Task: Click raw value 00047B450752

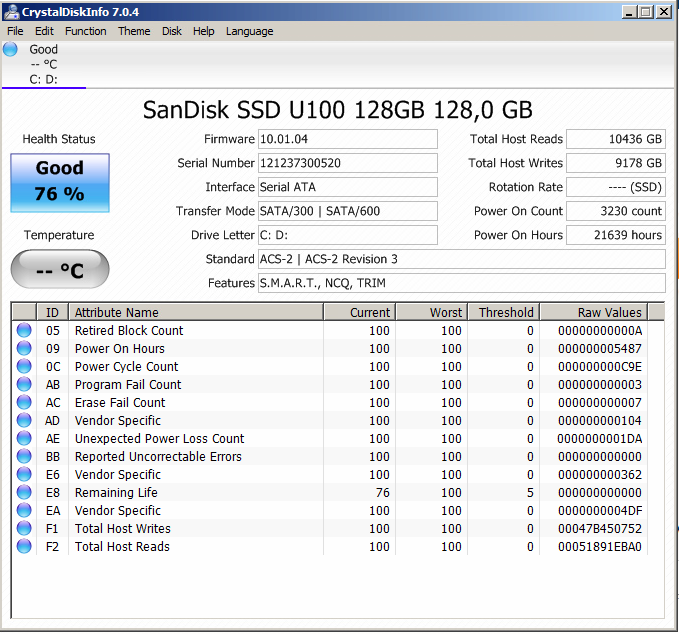Action: (600, 528)
